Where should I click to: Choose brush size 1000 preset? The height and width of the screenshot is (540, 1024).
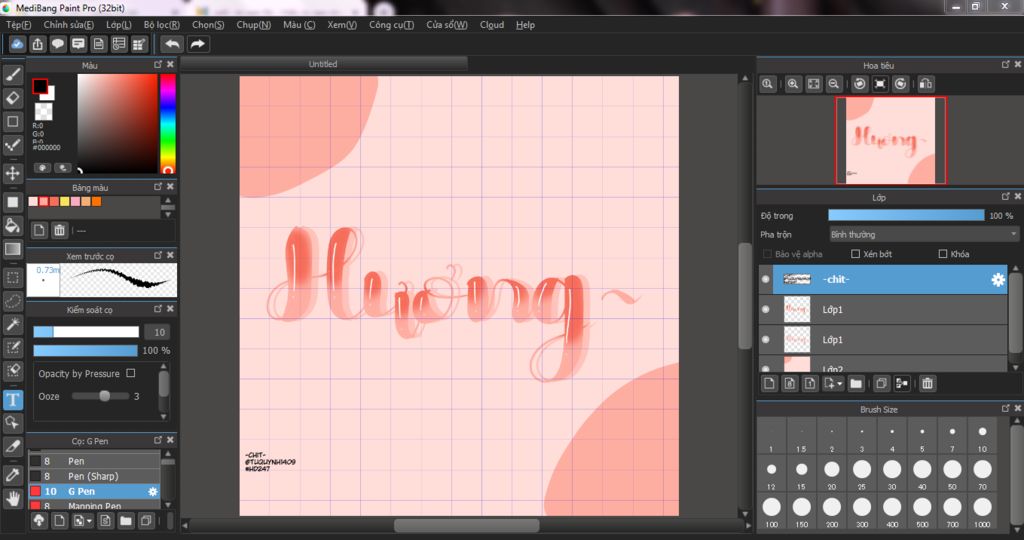point(982,511)
